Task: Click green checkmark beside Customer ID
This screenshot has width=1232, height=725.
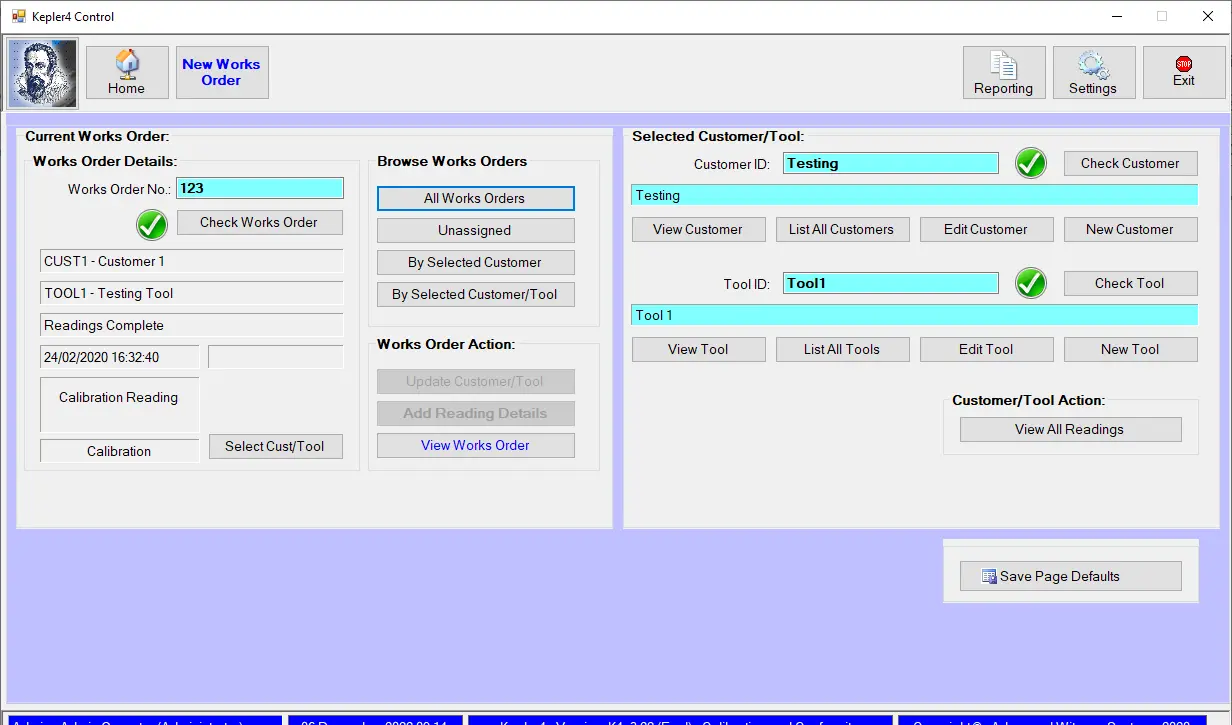Action: 1031,163
